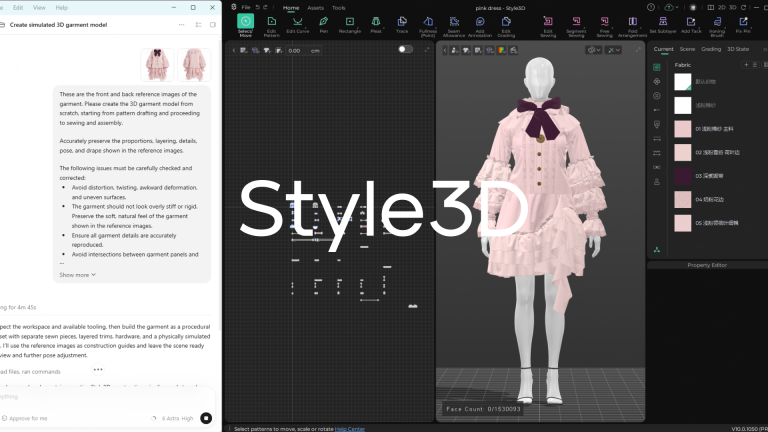
Task: Switch to 2D view mode
Action: tap(721, 7)
